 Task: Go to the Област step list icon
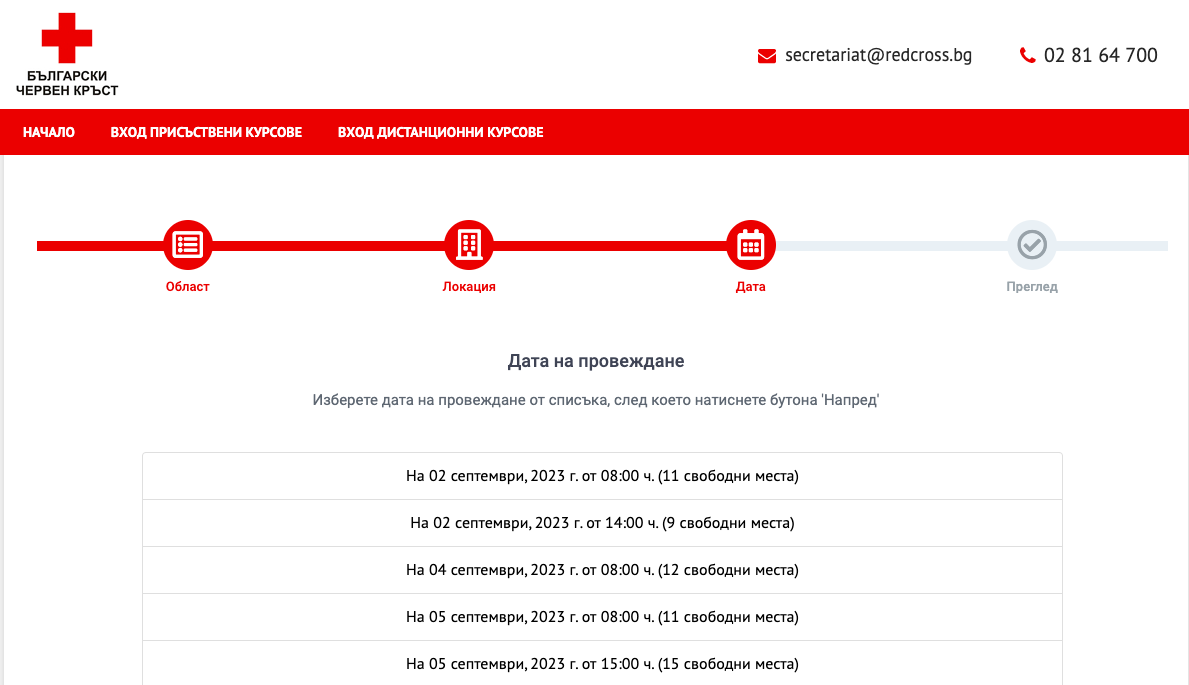pyautogui.click(x=188, y=244)
